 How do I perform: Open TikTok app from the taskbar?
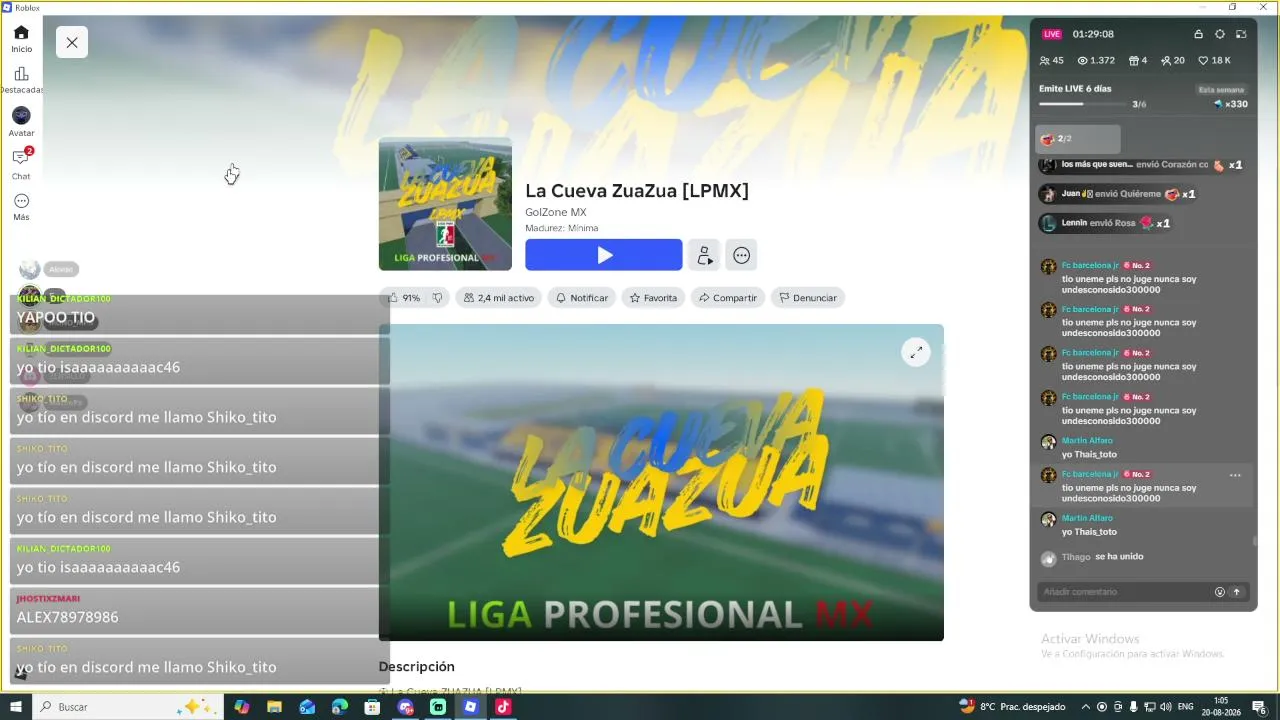pos(503,707)
